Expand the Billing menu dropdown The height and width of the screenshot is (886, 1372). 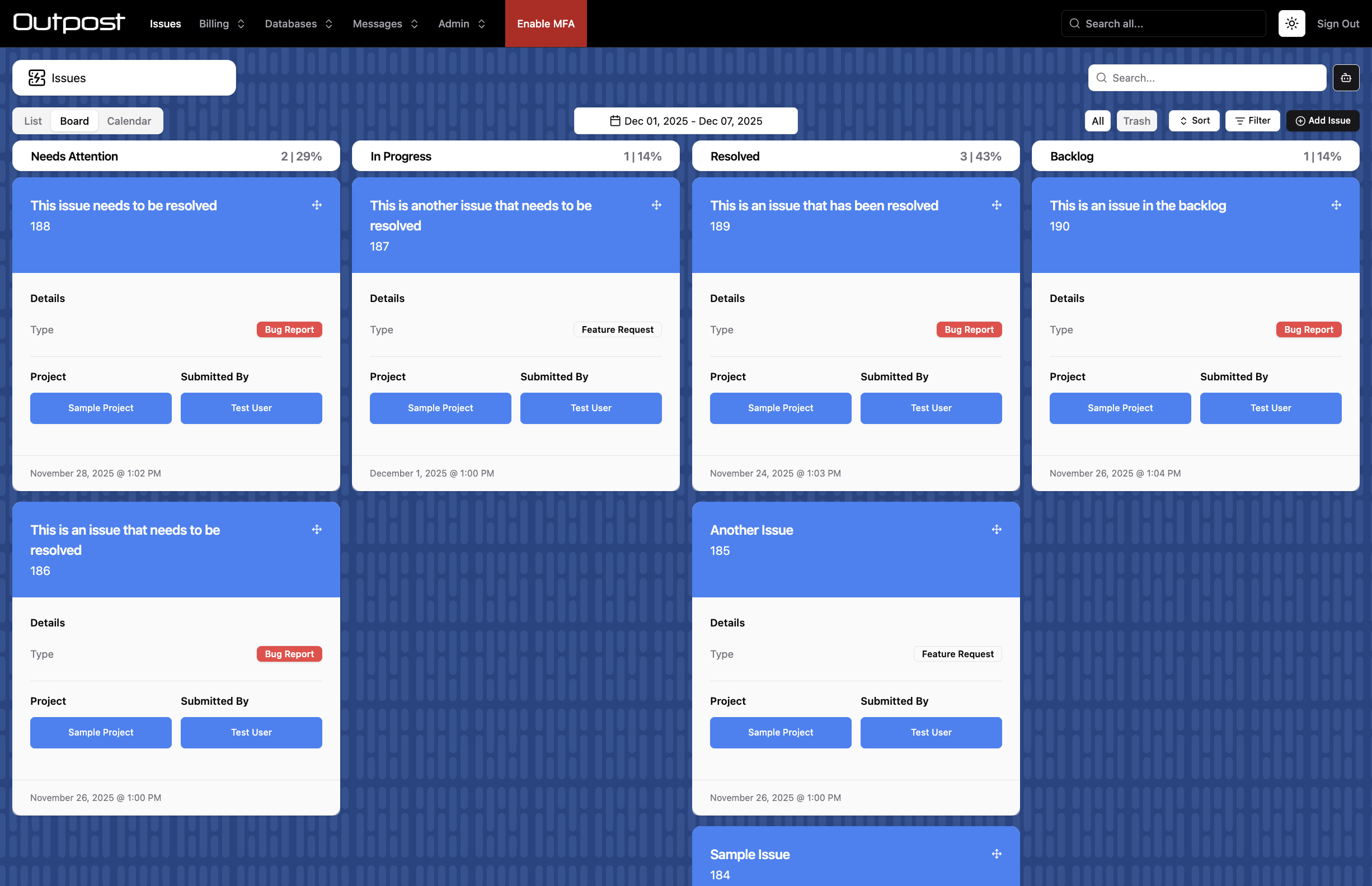coord(222,23)
